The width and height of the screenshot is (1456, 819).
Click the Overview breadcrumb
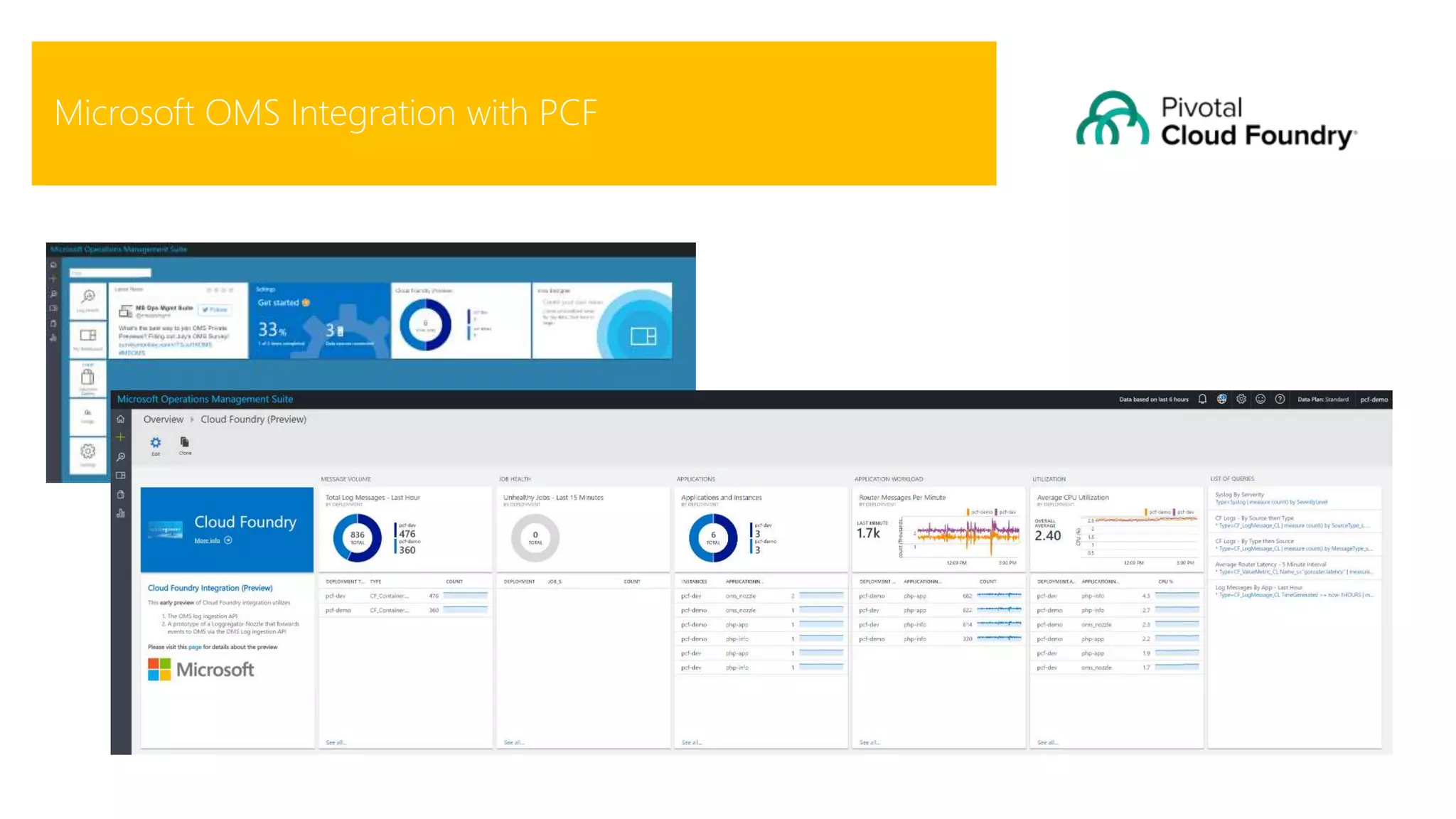(163, 419)
